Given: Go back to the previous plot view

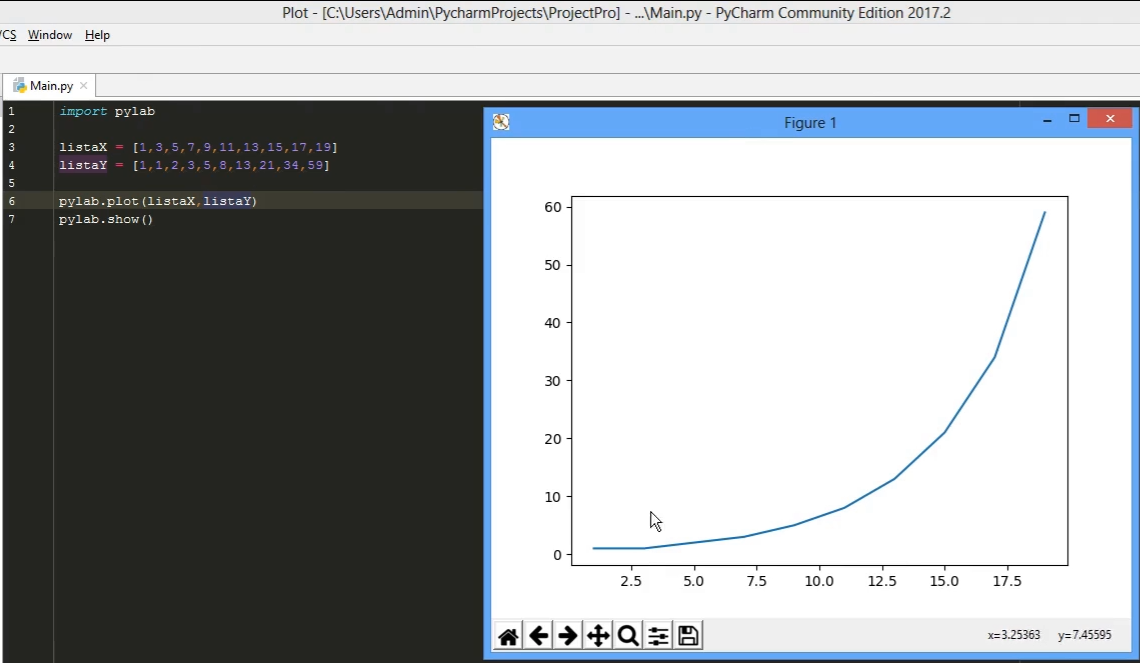Looking at the screenshot, I should pyautogui.click(x=538, y=636).
